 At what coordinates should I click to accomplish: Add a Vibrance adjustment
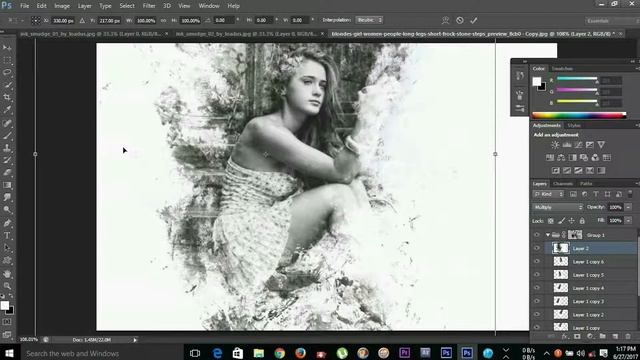coord(601,144)
